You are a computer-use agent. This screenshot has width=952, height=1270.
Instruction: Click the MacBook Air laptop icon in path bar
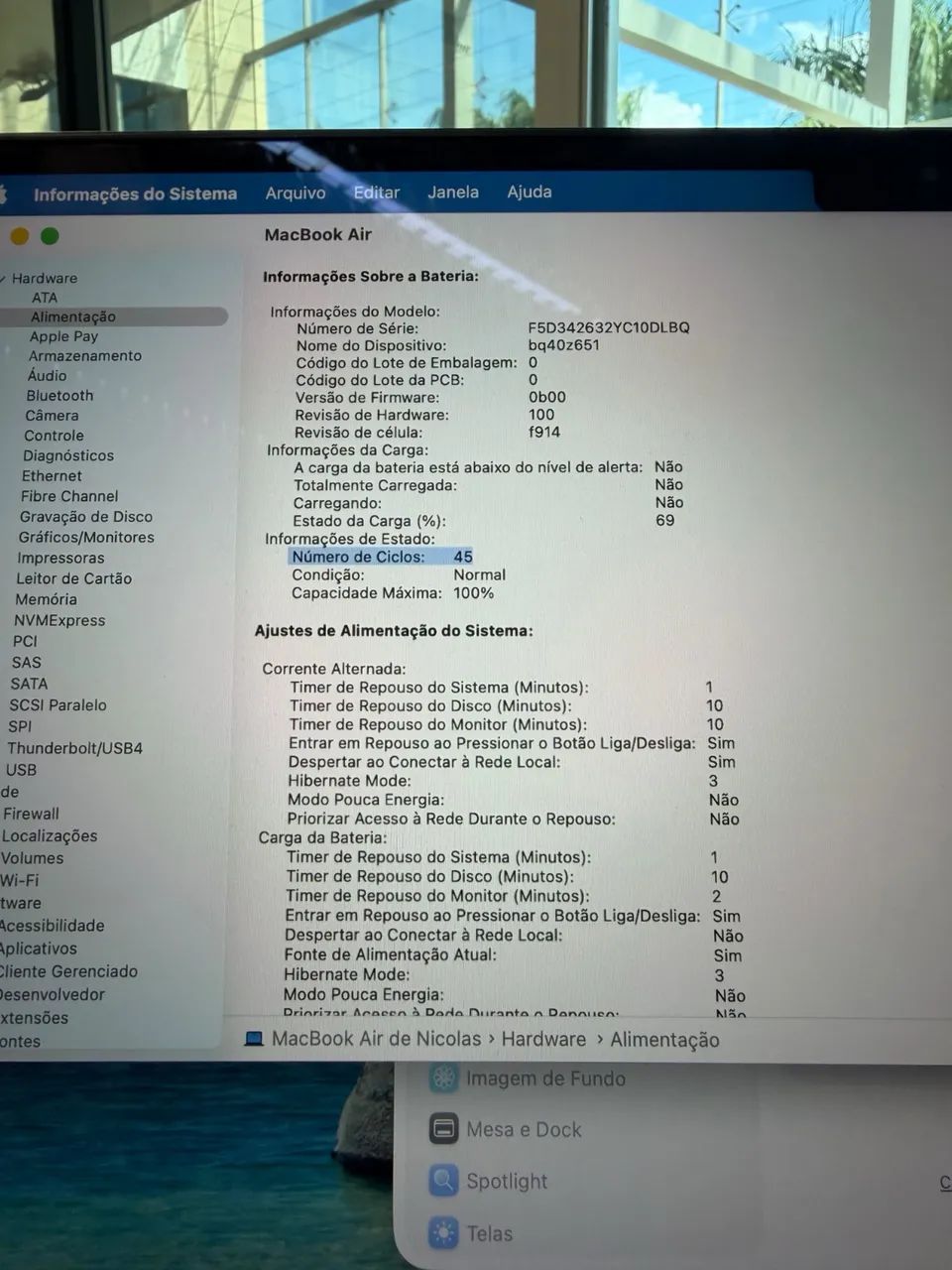coord(255,1039)
